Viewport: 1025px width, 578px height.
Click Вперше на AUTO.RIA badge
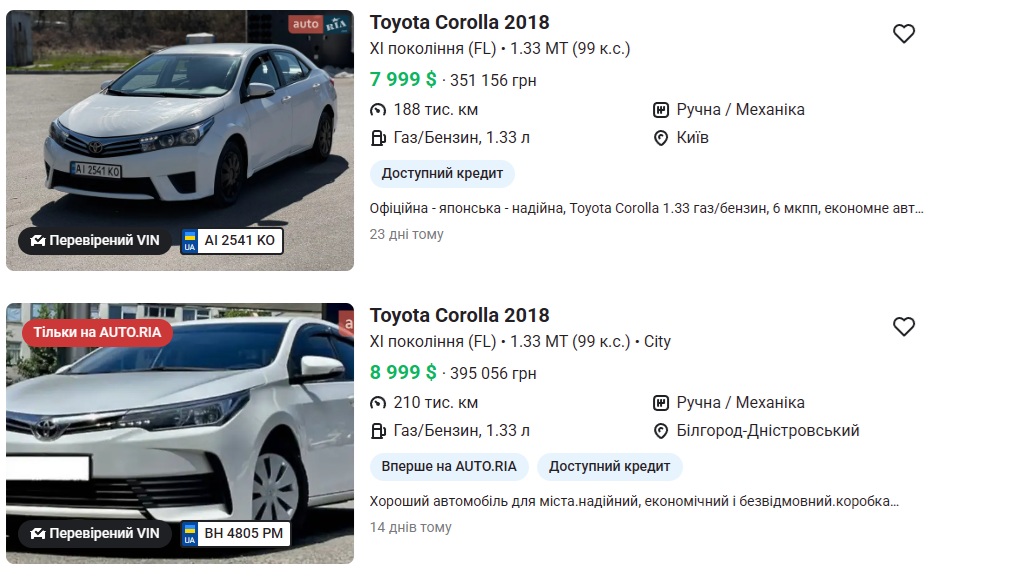(449, 466)
